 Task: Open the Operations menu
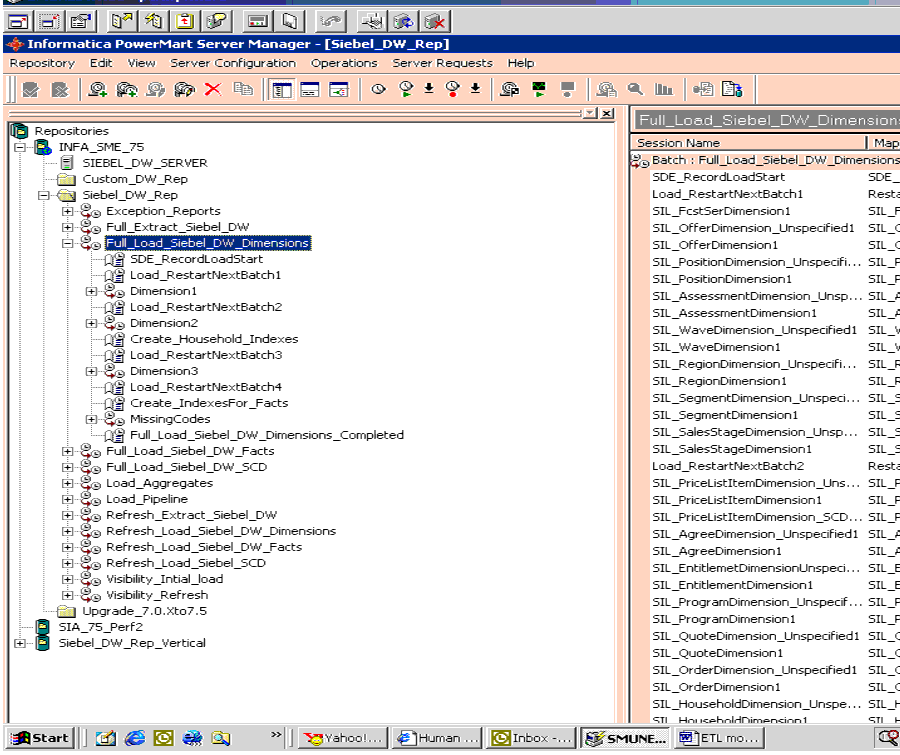coord(343,63)
